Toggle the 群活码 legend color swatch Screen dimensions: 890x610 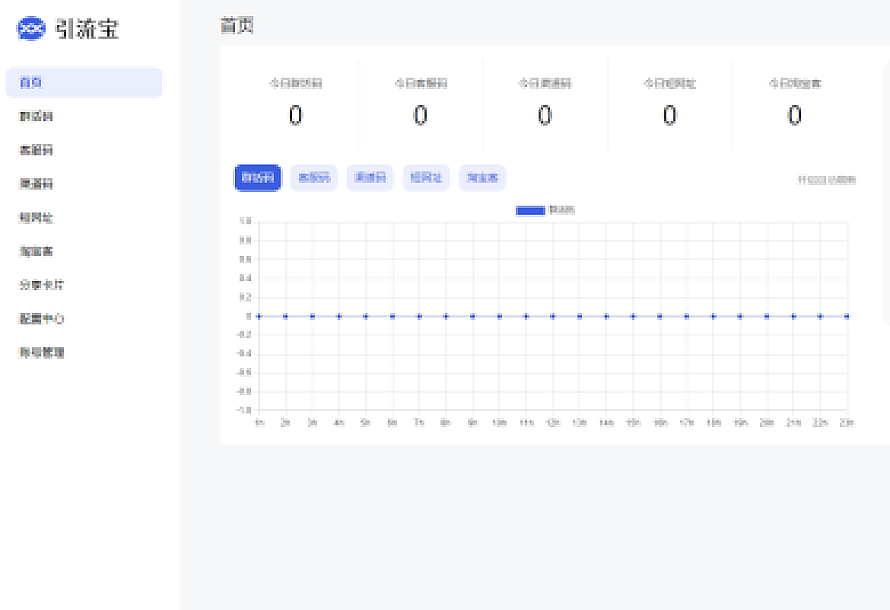tap(530, 210)
